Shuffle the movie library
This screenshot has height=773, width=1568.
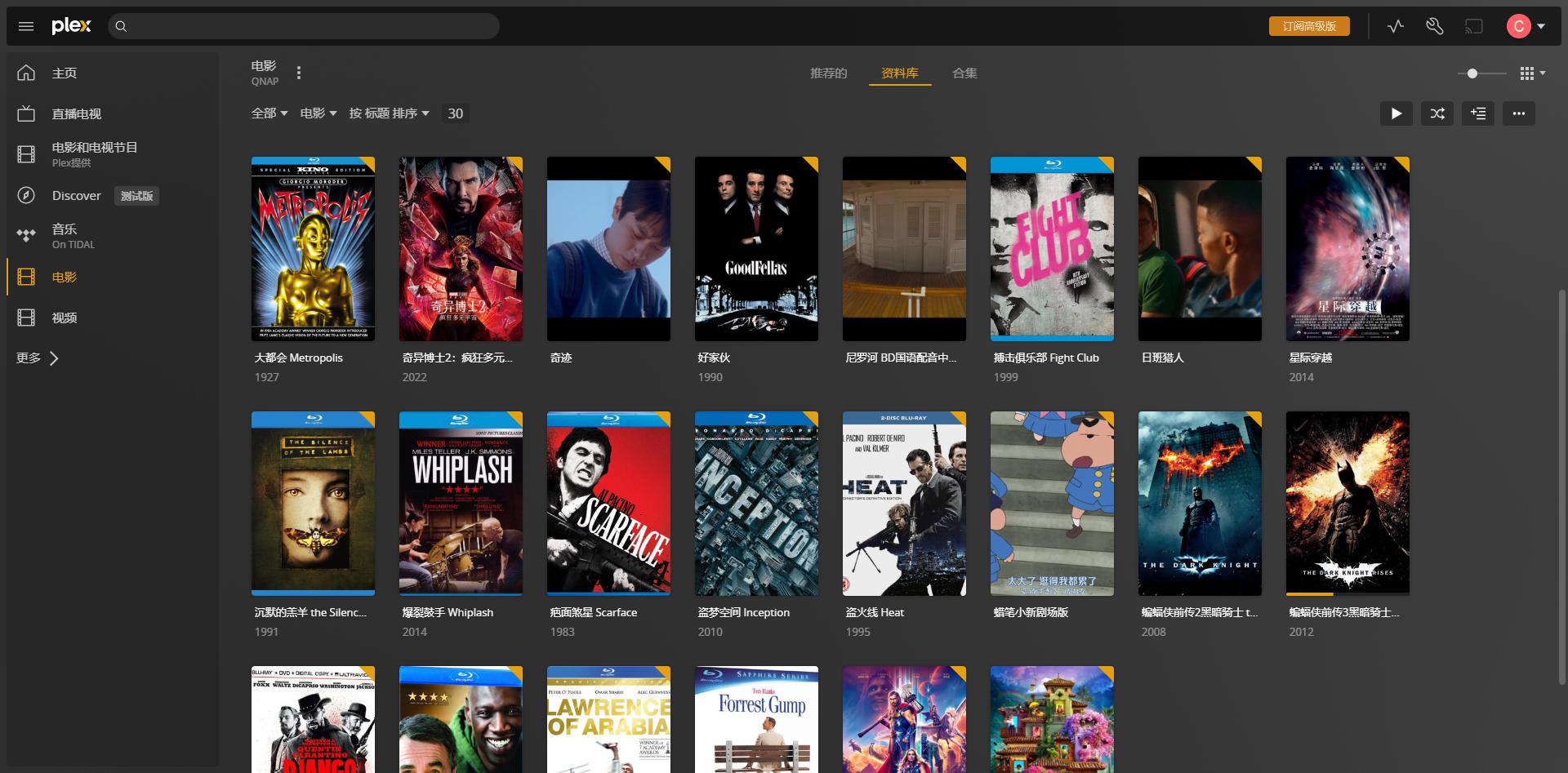[1437, 113]
